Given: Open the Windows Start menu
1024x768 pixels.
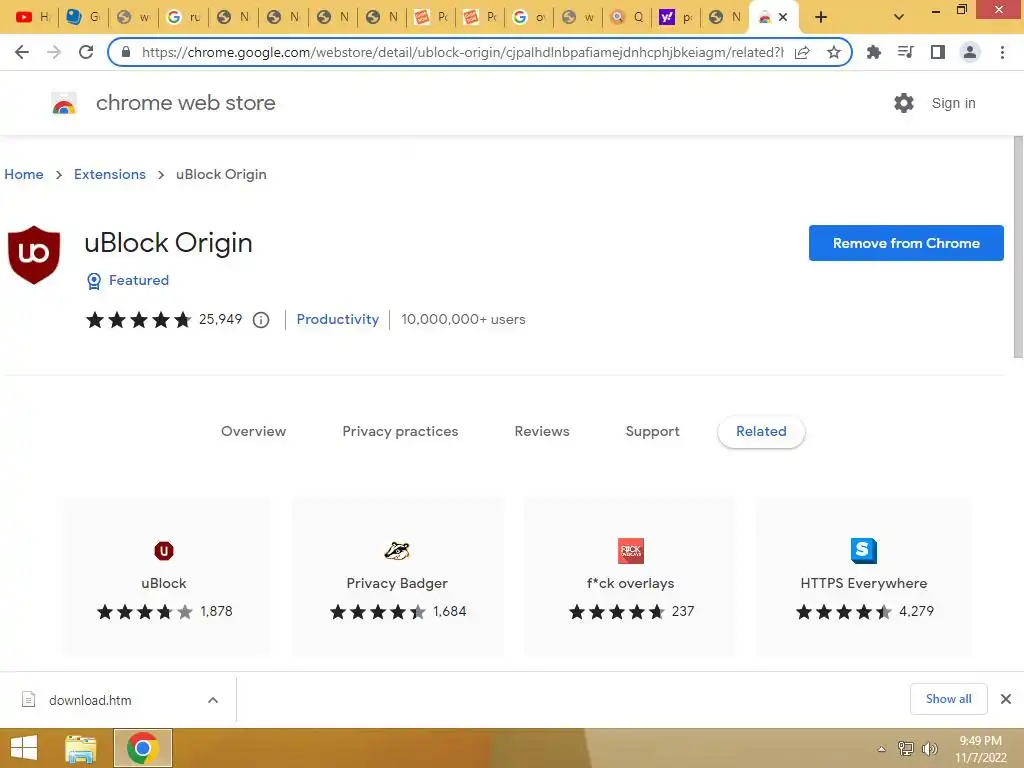Looking at the screenshot, I should 24,748.
